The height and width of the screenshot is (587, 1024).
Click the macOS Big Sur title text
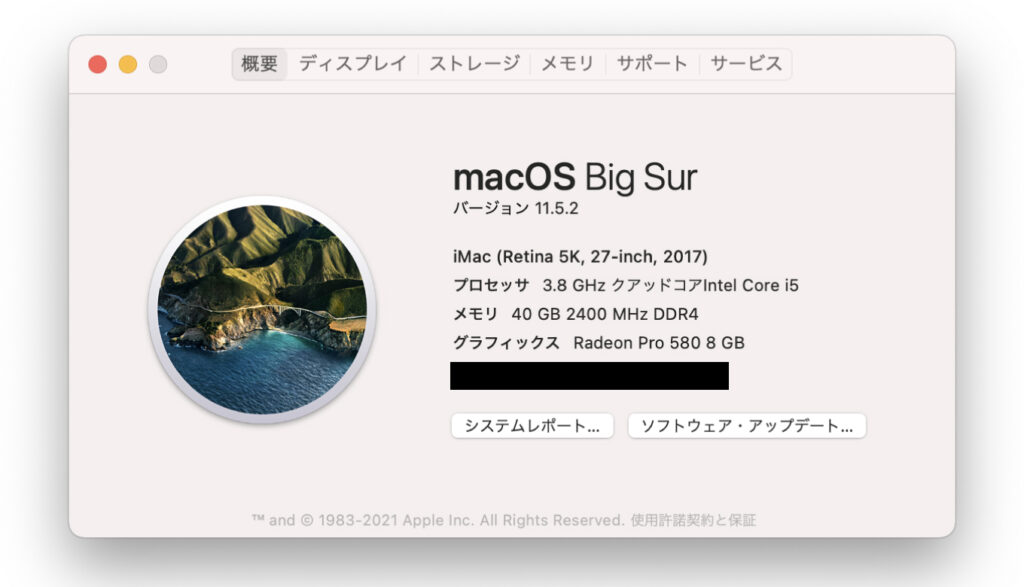click(x=575, y=177)
